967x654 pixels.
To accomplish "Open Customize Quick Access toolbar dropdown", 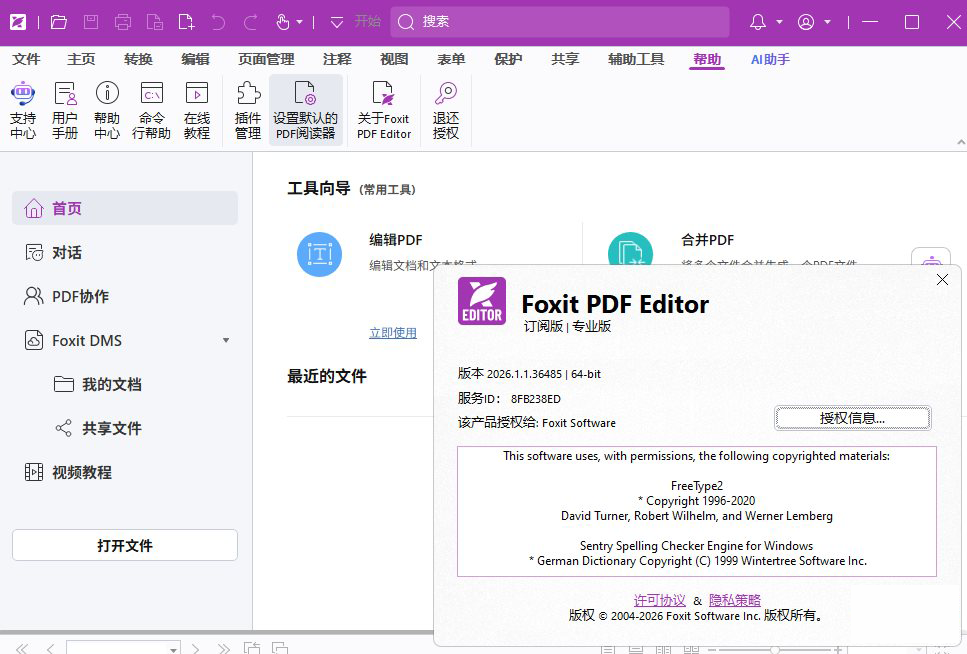I will tap(337, 23).
